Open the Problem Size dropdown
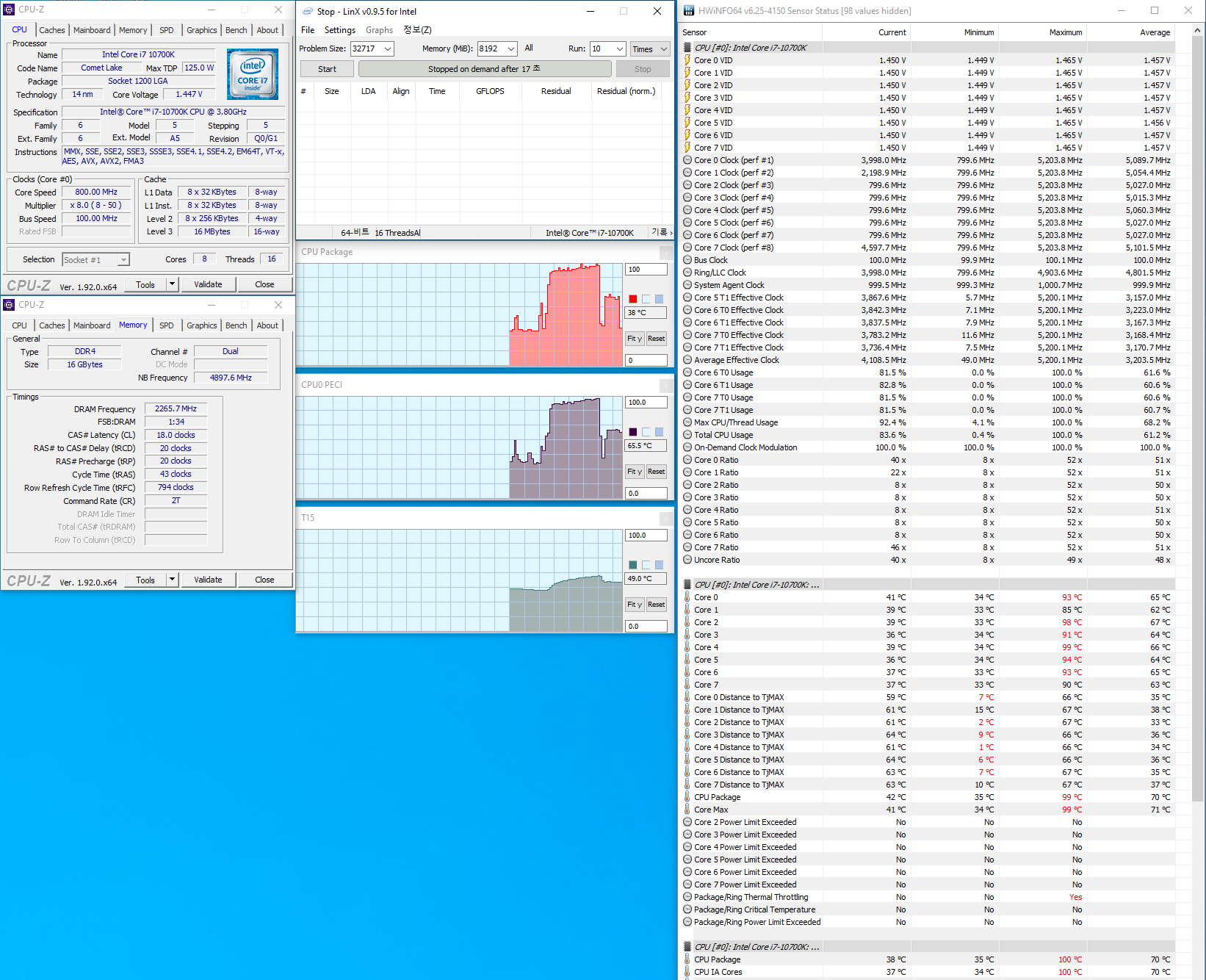This screenshot has height=980, width=1206. [x=388, y=49]
